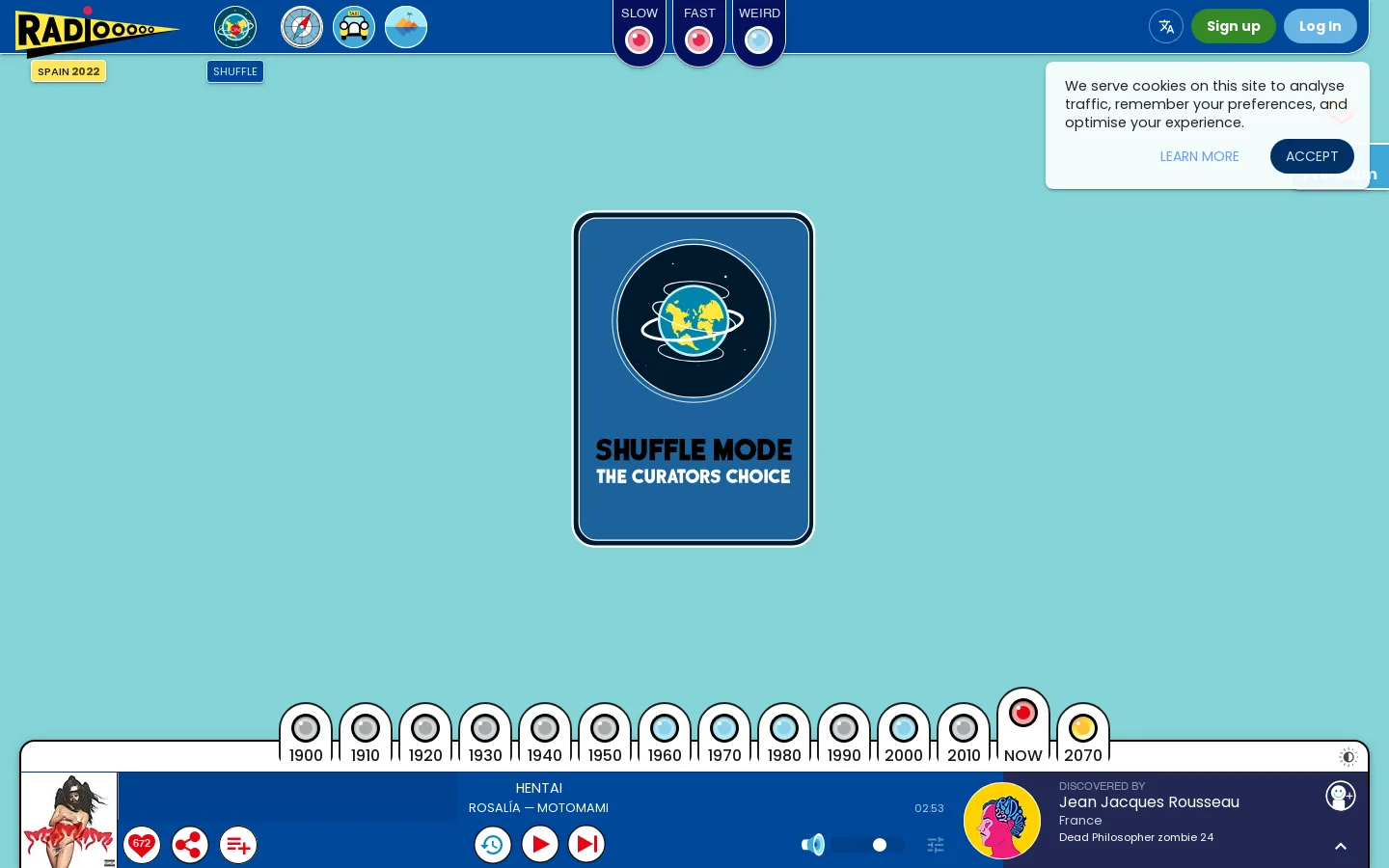Play the current track
1389x868 pixels.
(540, 845)
